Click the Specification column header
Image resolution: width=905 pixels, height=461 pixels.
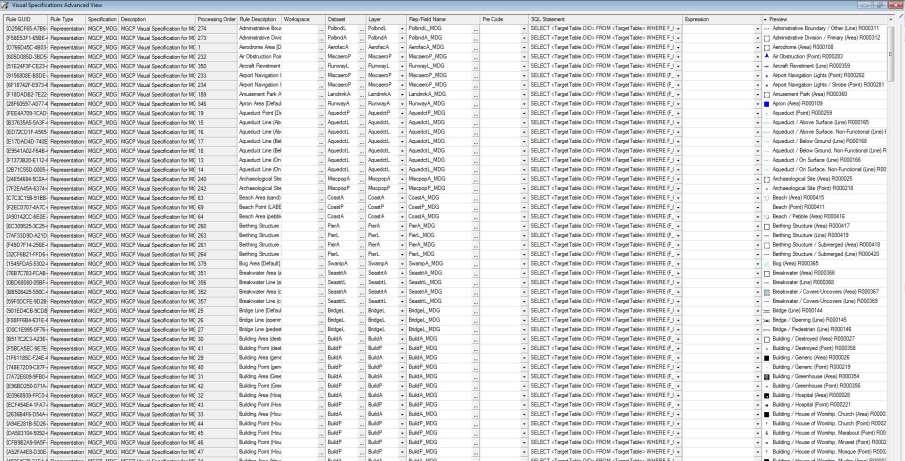102,20
